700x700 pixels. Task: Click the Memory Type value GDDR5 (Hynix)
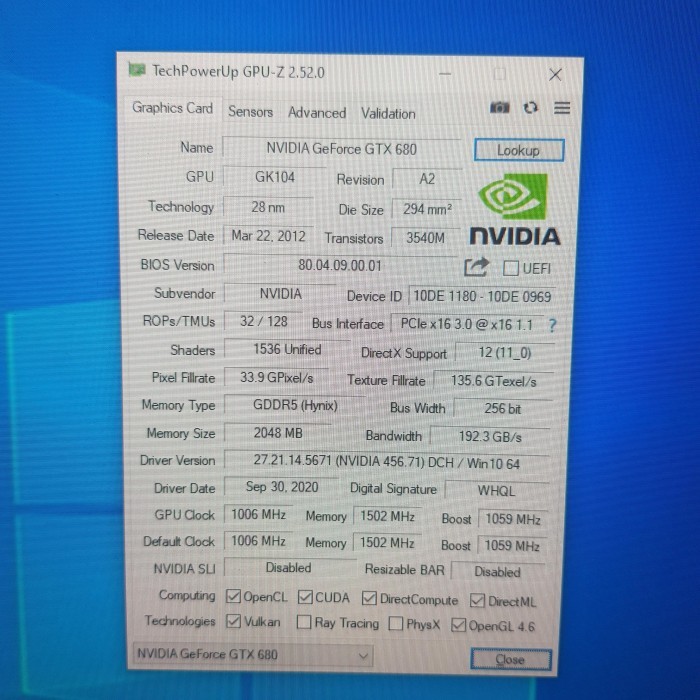tap(295, 405)
